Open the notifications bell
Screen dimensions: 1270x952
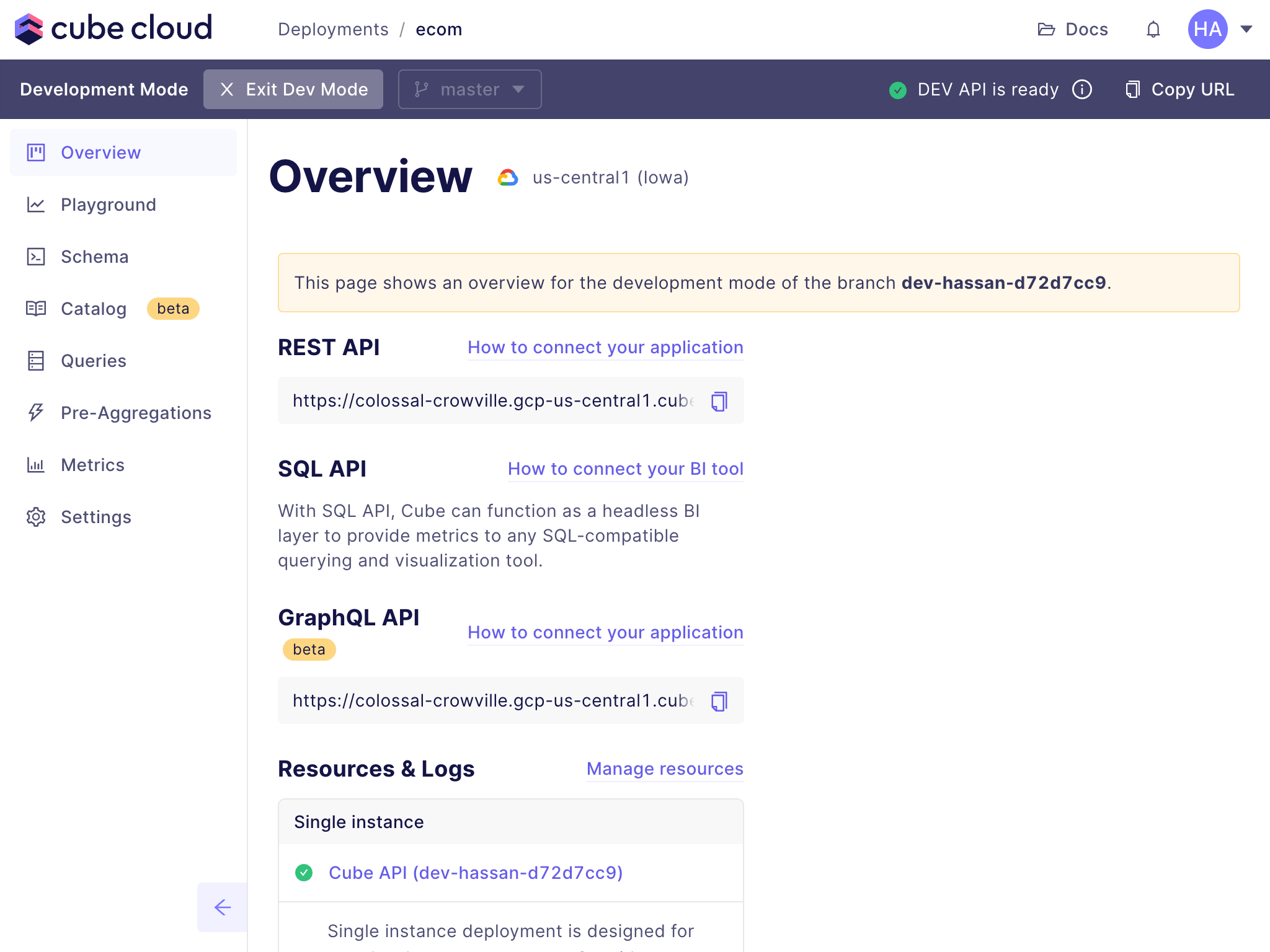tap(1153, 29)
